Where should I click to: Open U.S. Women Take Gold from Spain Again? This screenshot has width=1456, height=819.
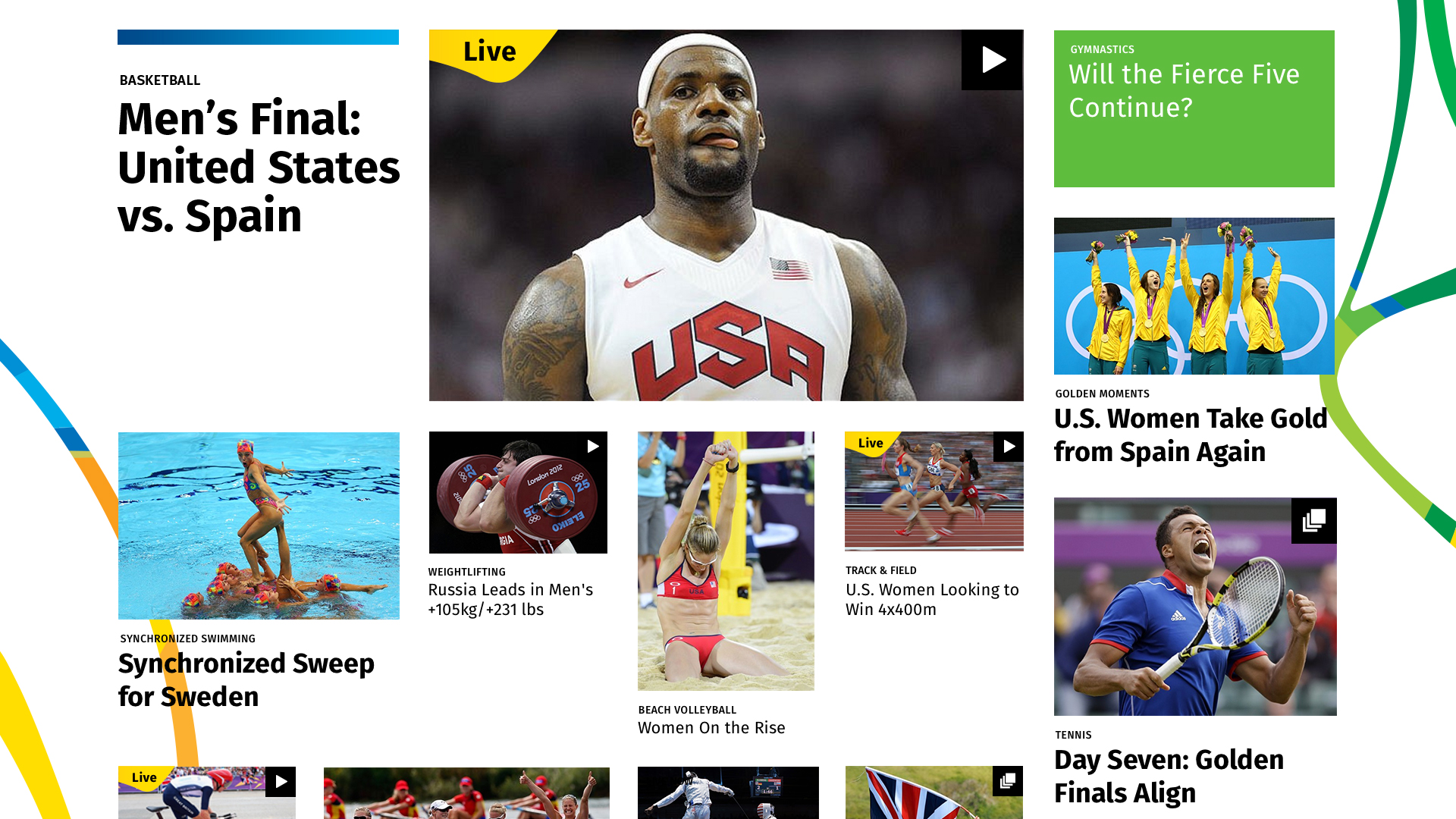point(1191,435)
